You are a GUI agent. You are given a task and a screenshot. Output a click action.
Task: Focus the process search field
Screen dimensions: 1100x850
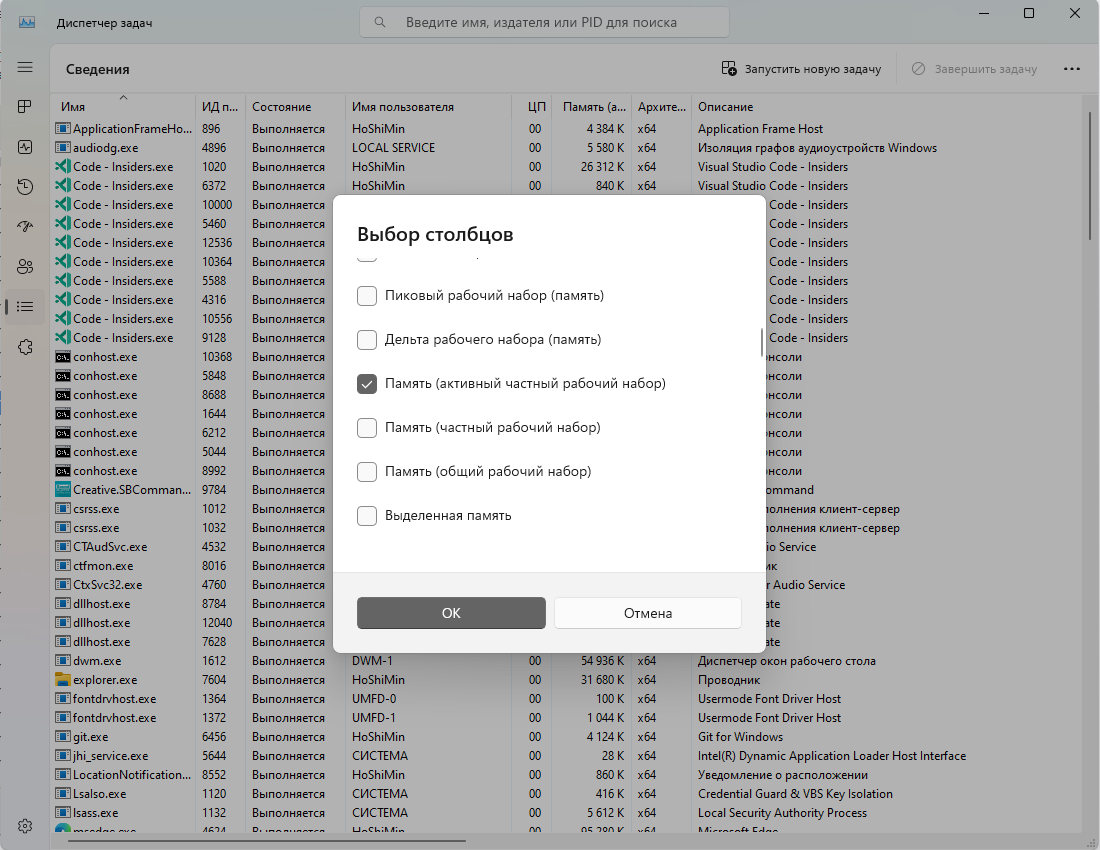pos(545,22)
